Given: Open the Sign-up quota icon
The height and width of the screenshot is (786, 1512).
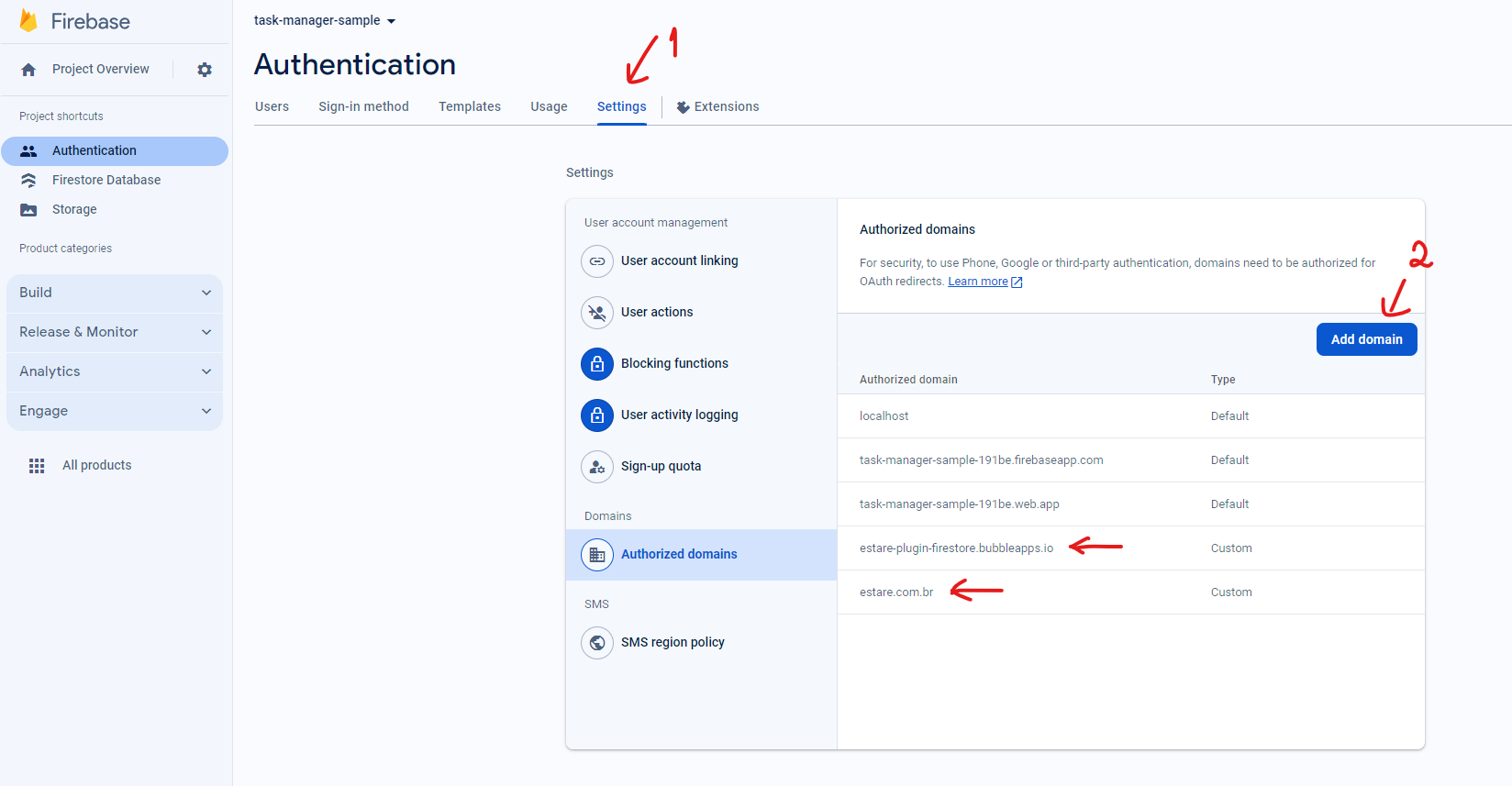Looking at the screenshot, I should click(597, 467).
